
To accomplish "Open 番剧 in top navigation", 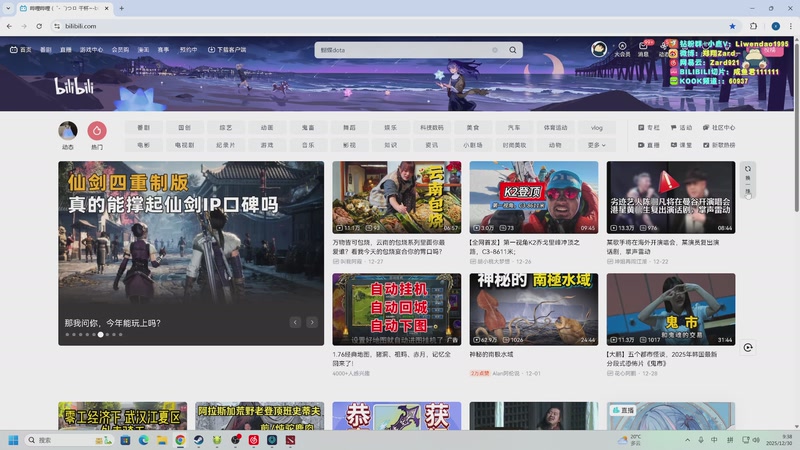I will click(46, 50).
